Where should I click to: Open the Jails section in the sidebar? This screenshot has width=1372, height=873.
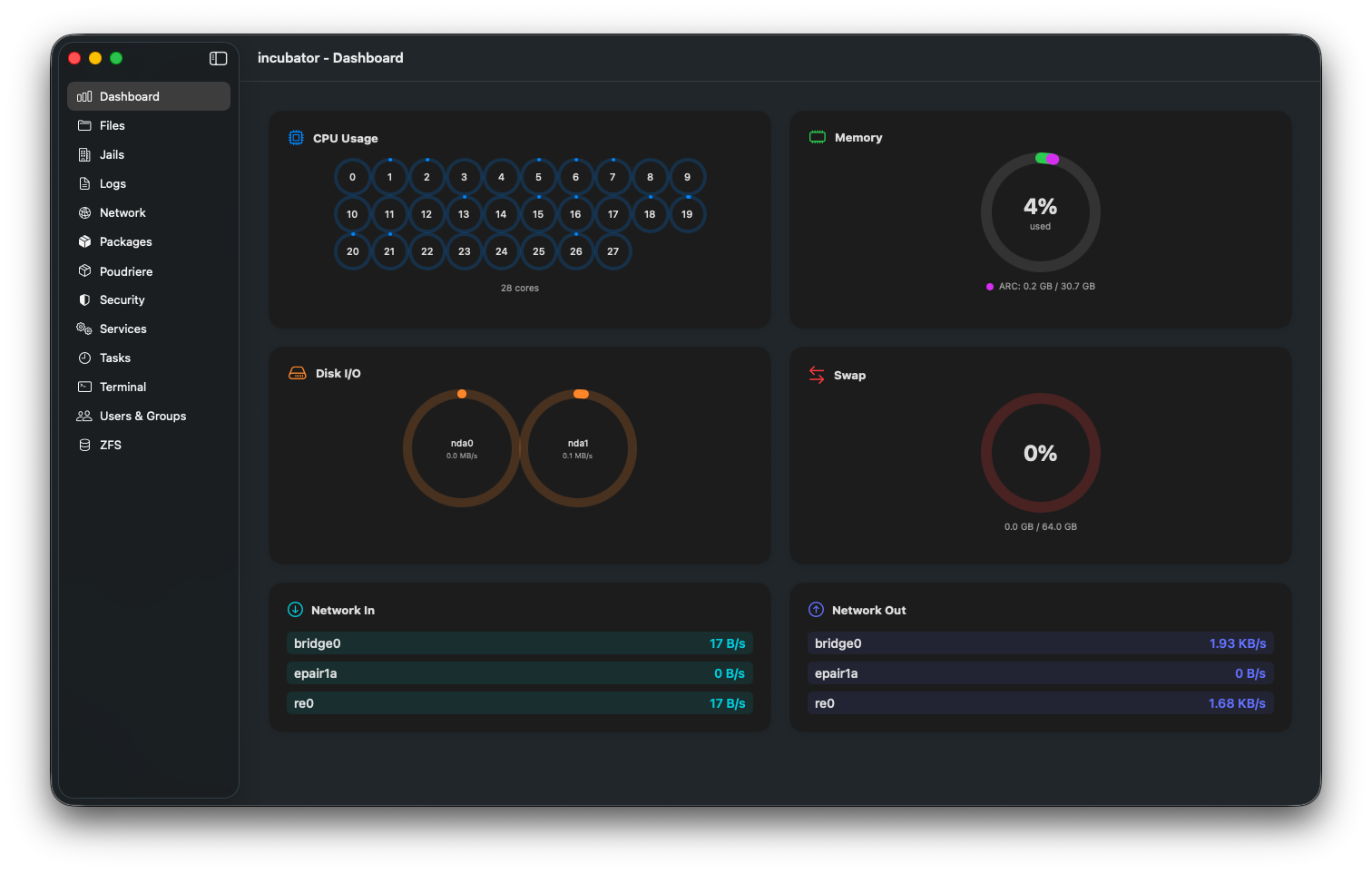113,154
